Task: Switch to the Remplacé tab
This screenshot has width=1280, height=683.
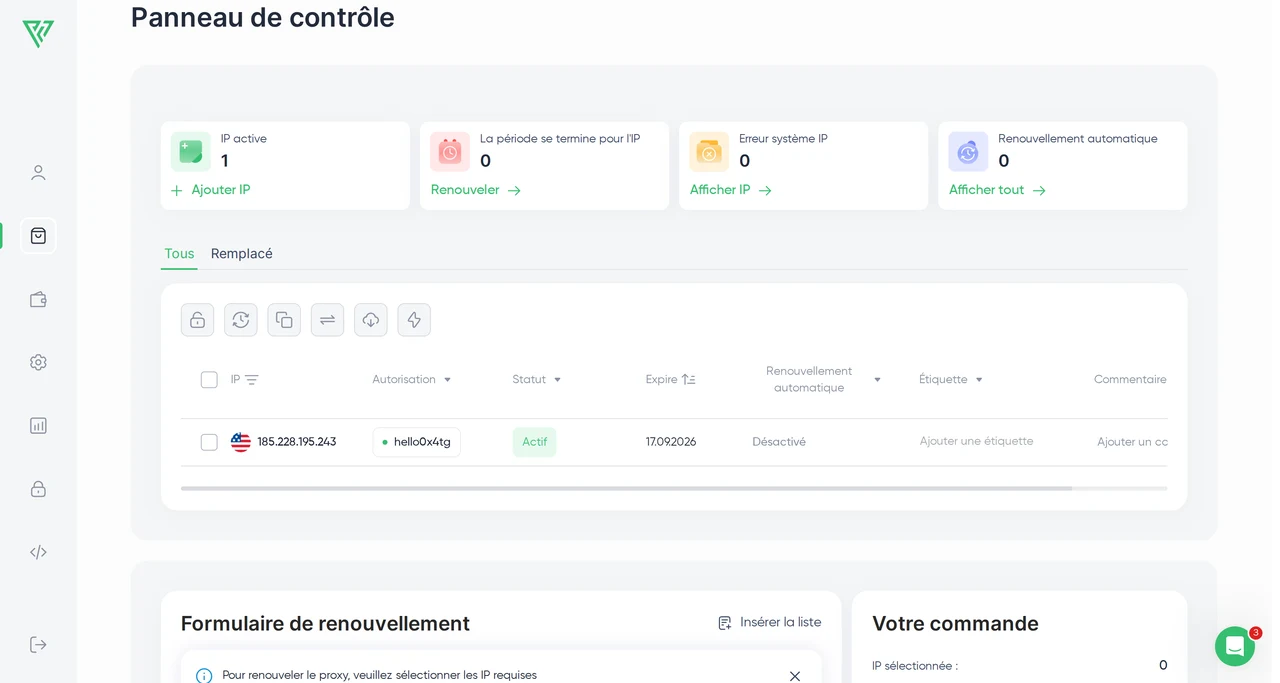Action: (242, 254)
